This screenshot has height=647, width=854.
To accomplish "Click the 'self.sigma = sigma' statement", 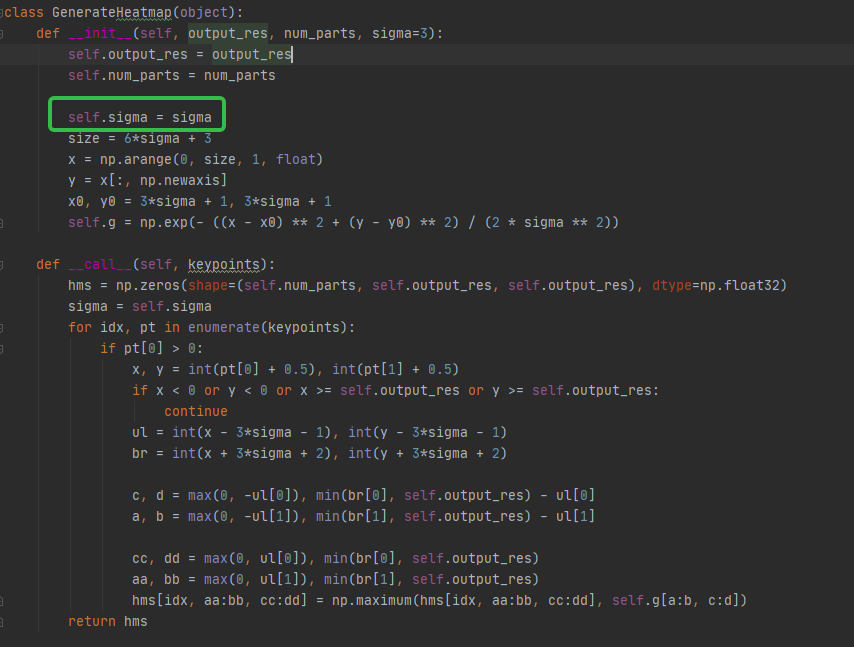I will (139, 117).
